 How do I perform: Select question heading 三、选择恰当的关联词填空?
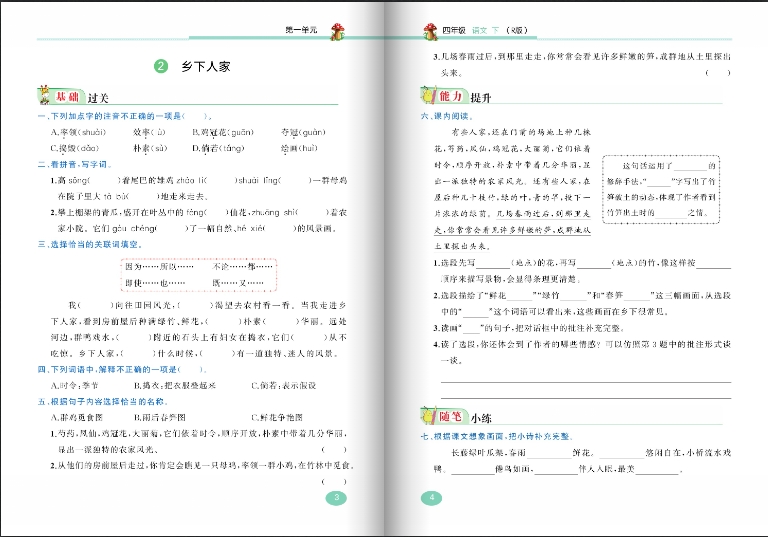[90, 244]
